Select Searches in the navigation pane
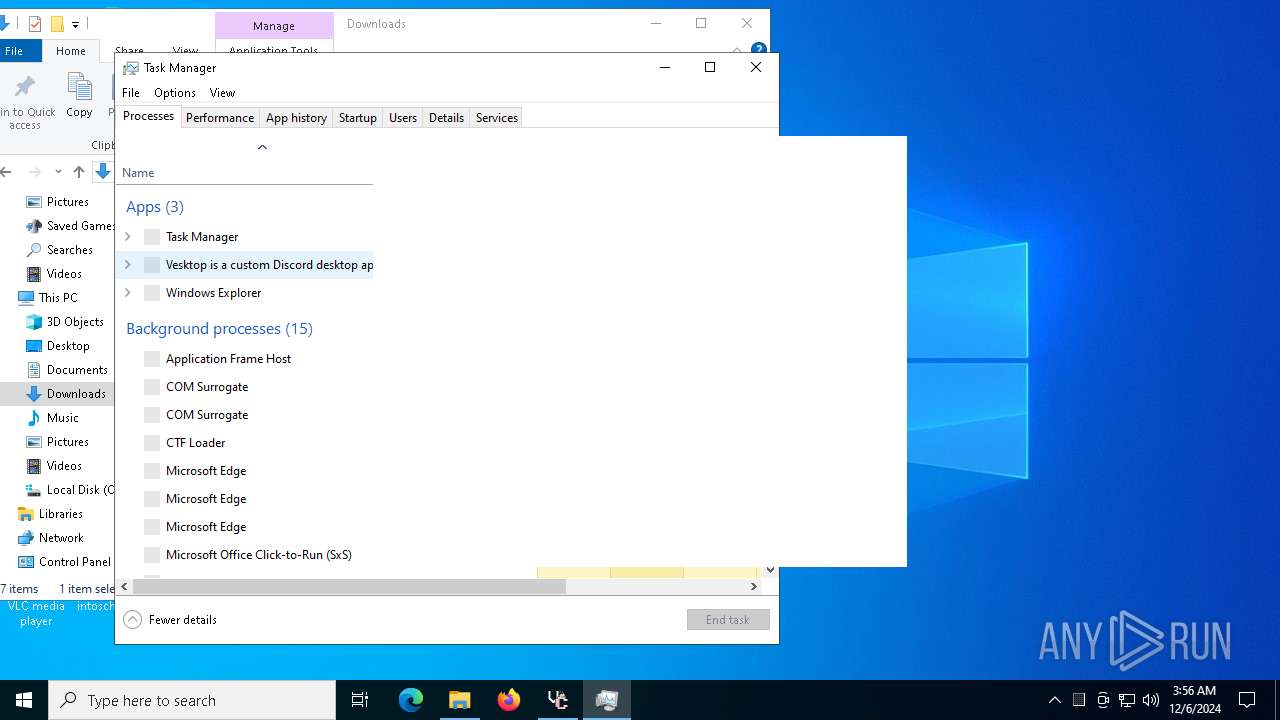This screenshot has width=1280, height=720. [69, 250]
